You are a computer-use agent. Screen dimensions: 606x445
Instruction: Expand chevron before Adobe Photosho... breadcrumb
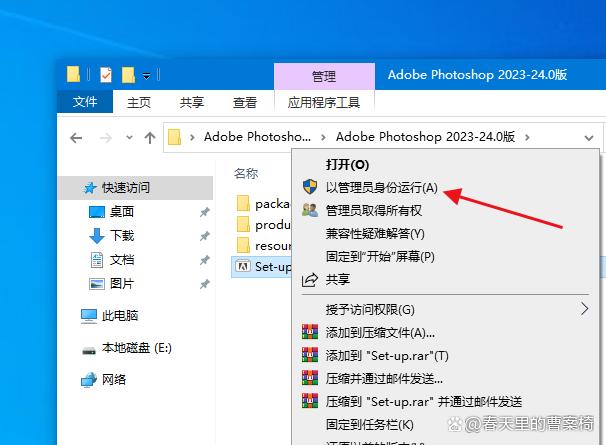[x=192, y=137]
